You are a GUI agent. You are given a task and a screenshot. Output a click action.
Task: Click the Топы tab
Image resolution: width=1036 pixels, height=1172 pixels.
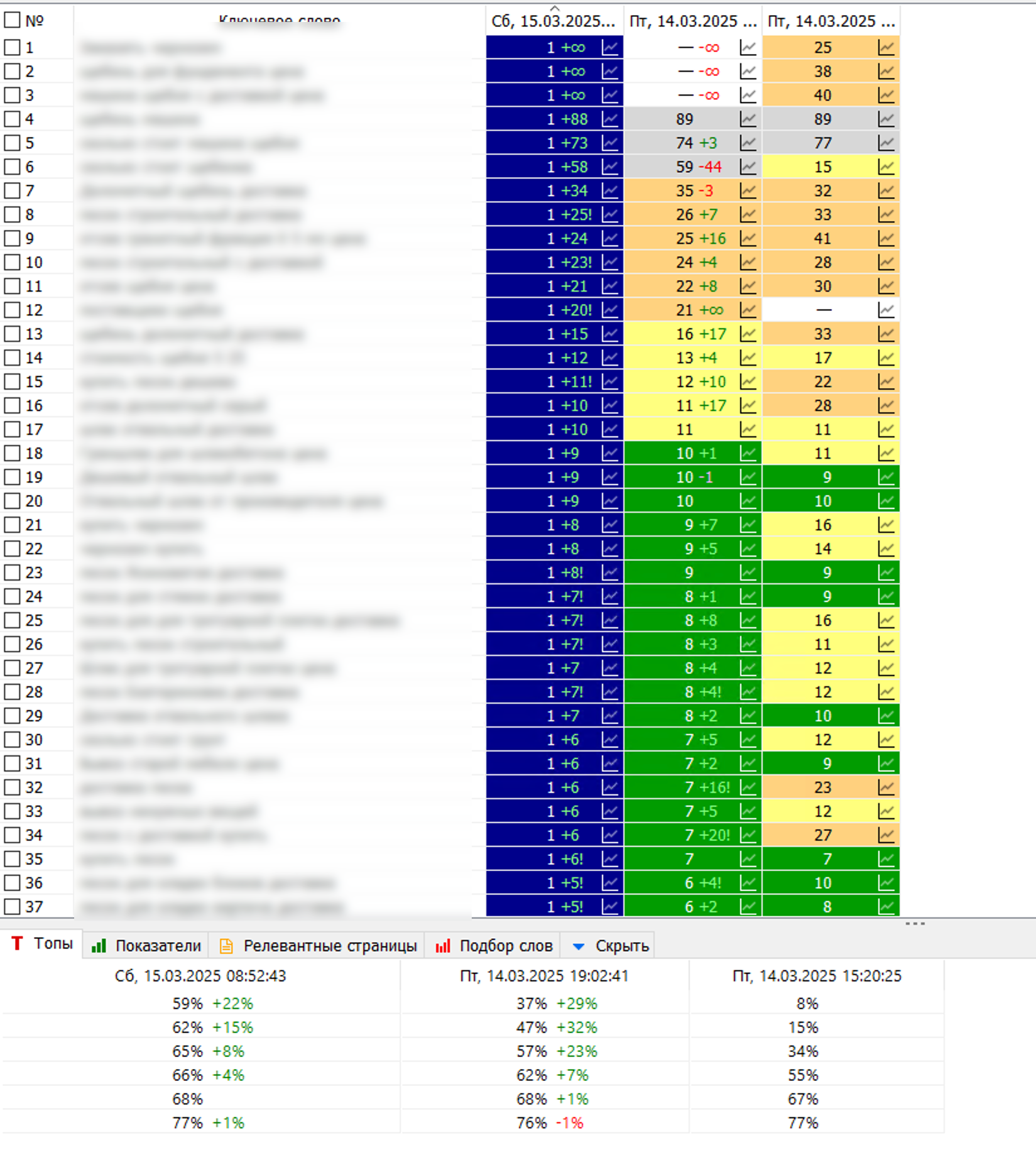coord(42,944)
